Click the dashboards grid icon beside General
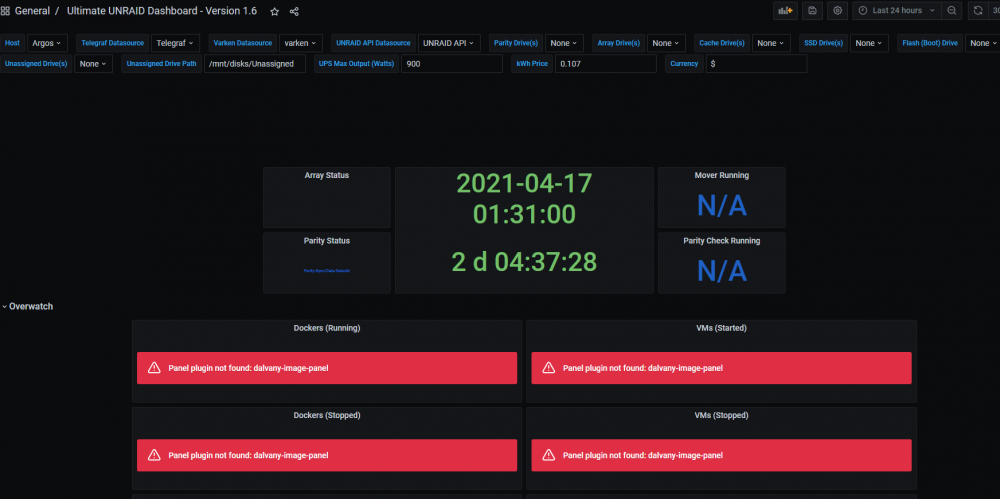 click(x=5, y=11)
